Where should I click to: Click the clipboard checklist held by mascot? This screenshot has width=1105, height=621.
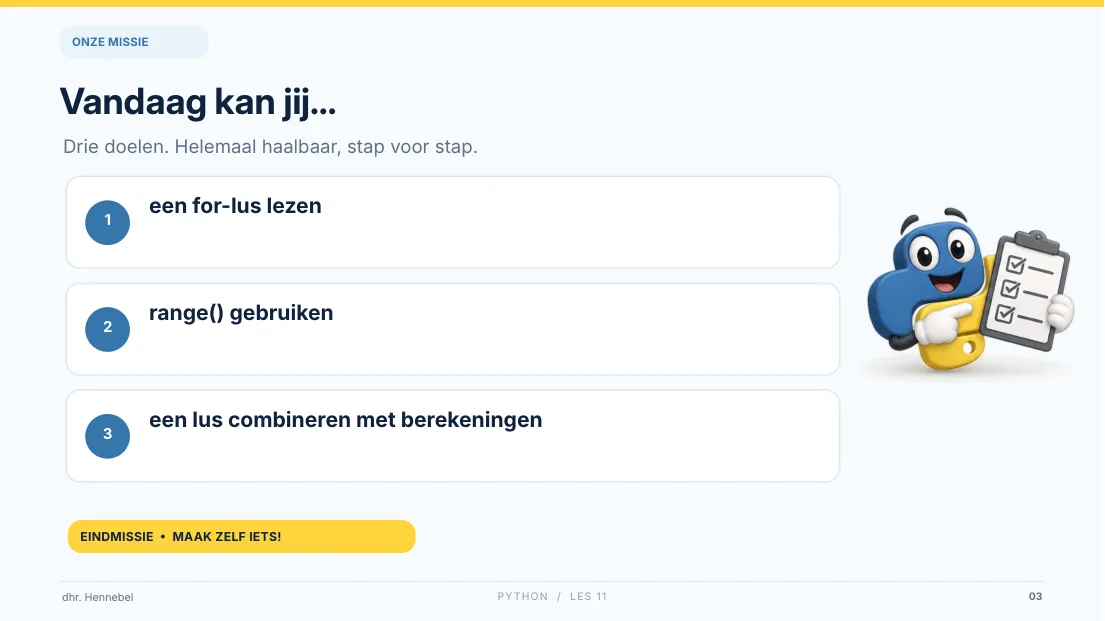(x=1026, y=290)
